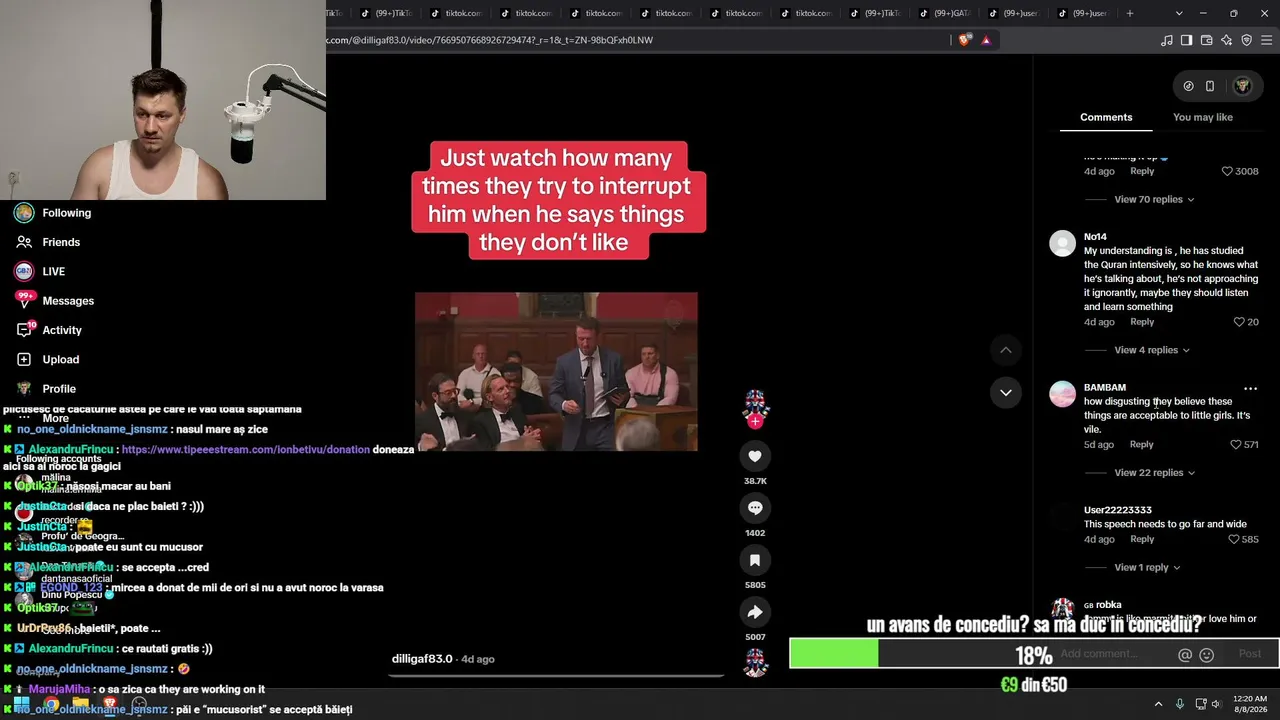Screen dimensions: 1280x720
Task: Like the video with the heart icon
Action: pyautogui.click(x=755, y=456)
